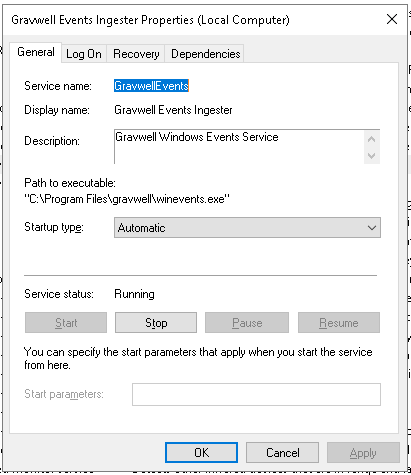
Task: Click the winevents.exe executable path text
Action: [x=127, y=199]
